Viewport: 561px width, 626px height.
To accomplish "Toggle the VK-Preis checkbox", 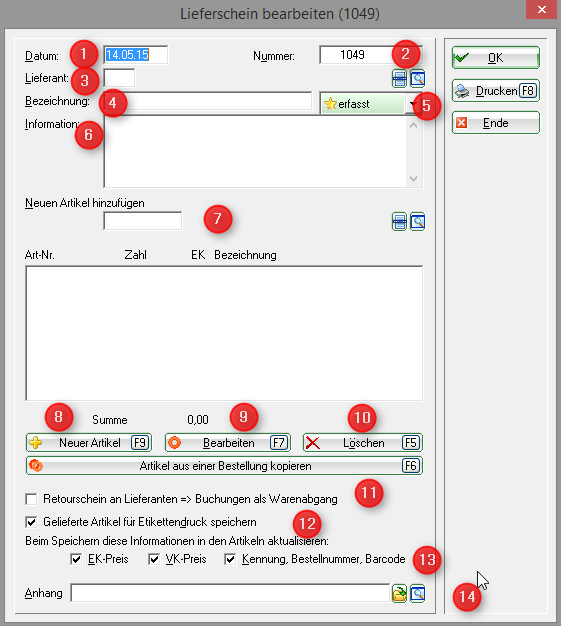I will click(x=154, y=559).
